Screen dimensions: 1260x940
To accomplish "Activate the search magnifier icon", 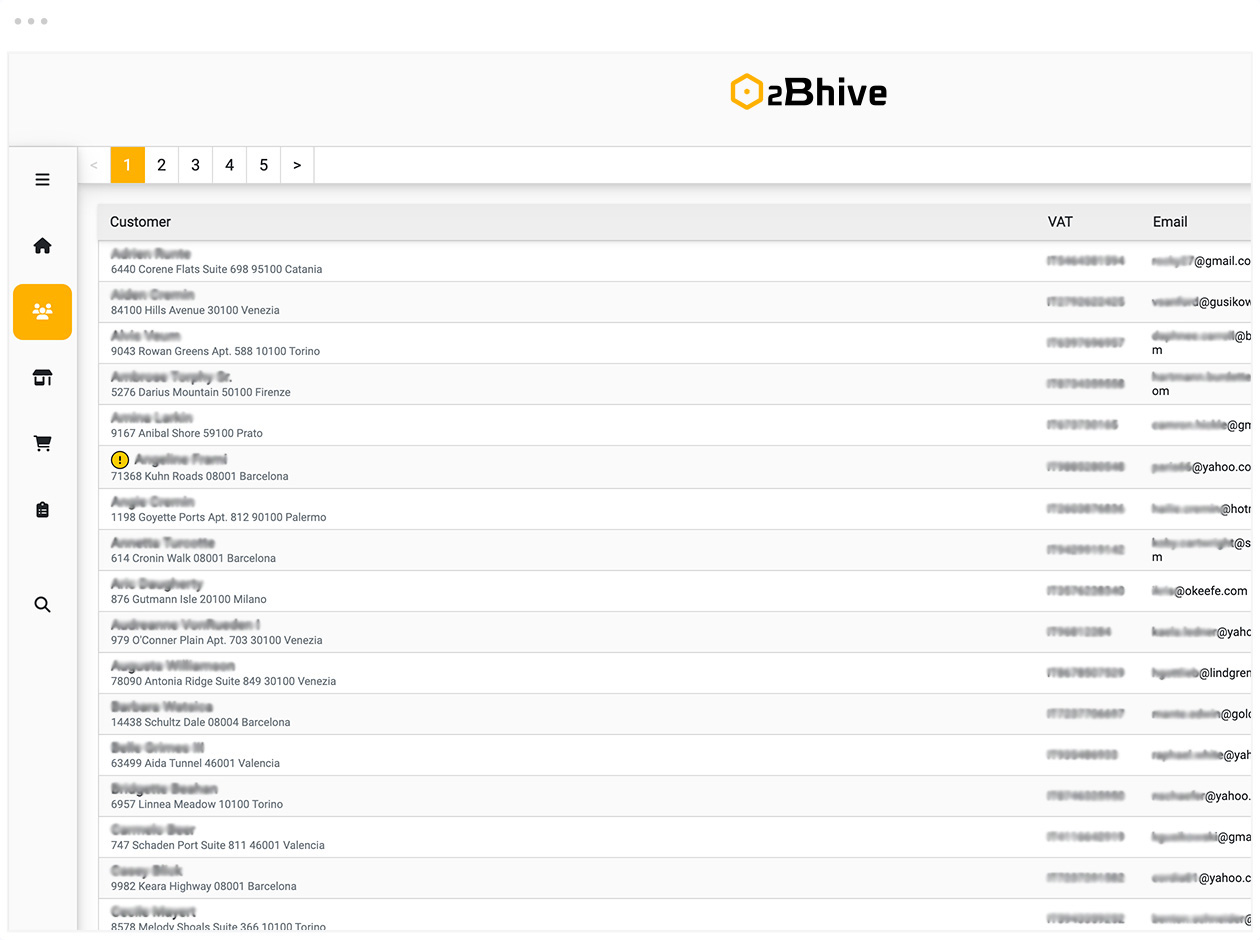I will pyautogui.click(x=42, y=604).
